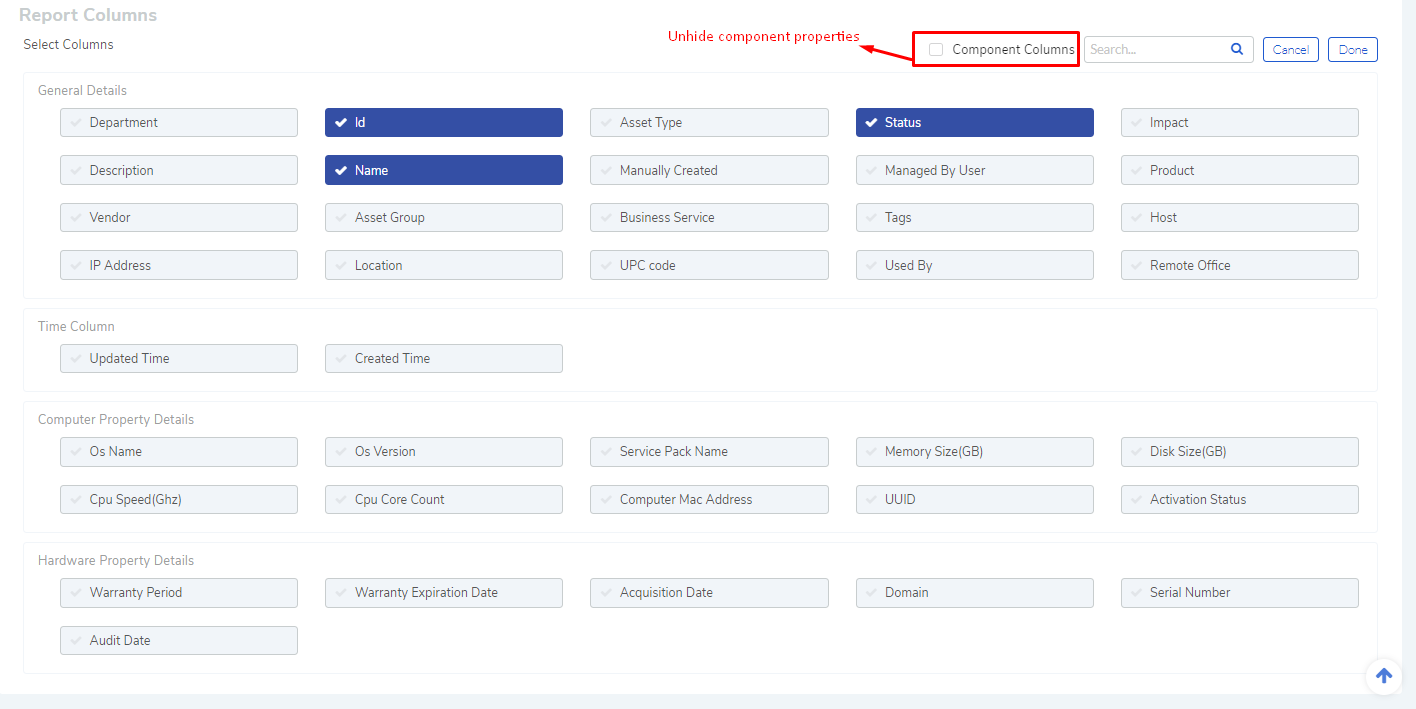Select the Cpu Speed(Ghz) column

179,499
